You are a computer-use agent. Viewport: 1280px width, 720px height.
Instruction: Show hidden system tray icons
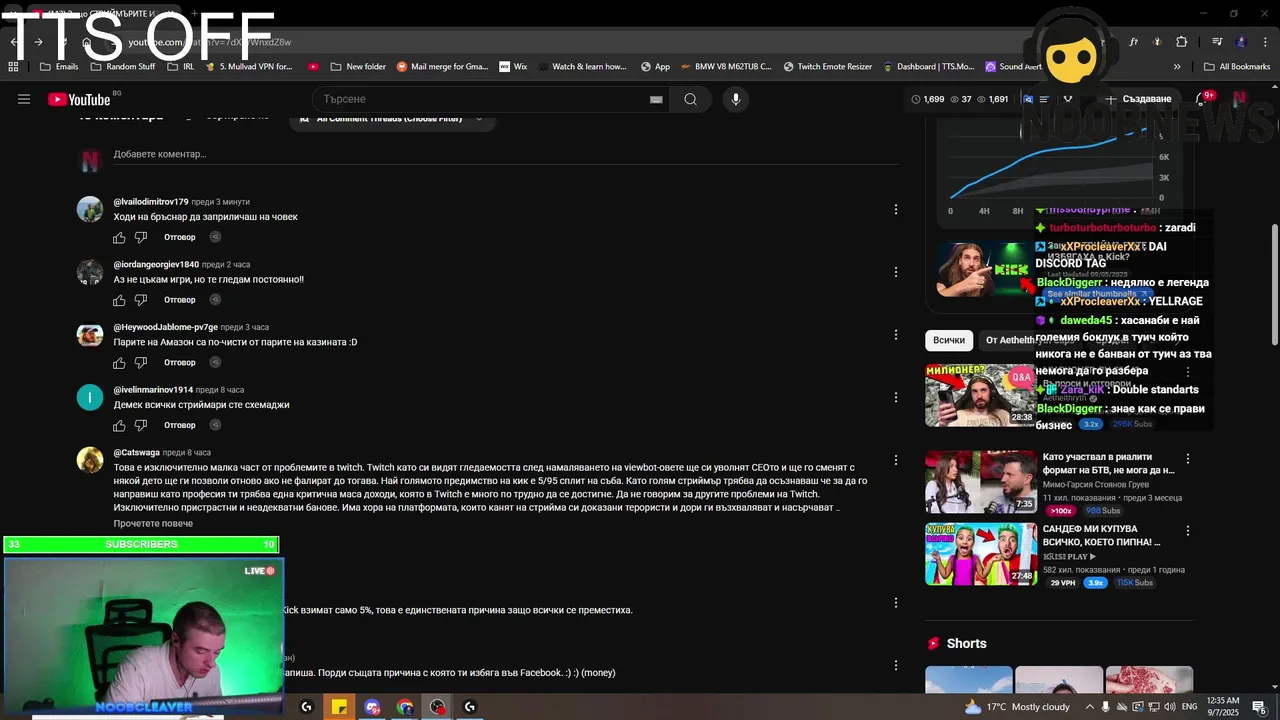coord(1091,707)
